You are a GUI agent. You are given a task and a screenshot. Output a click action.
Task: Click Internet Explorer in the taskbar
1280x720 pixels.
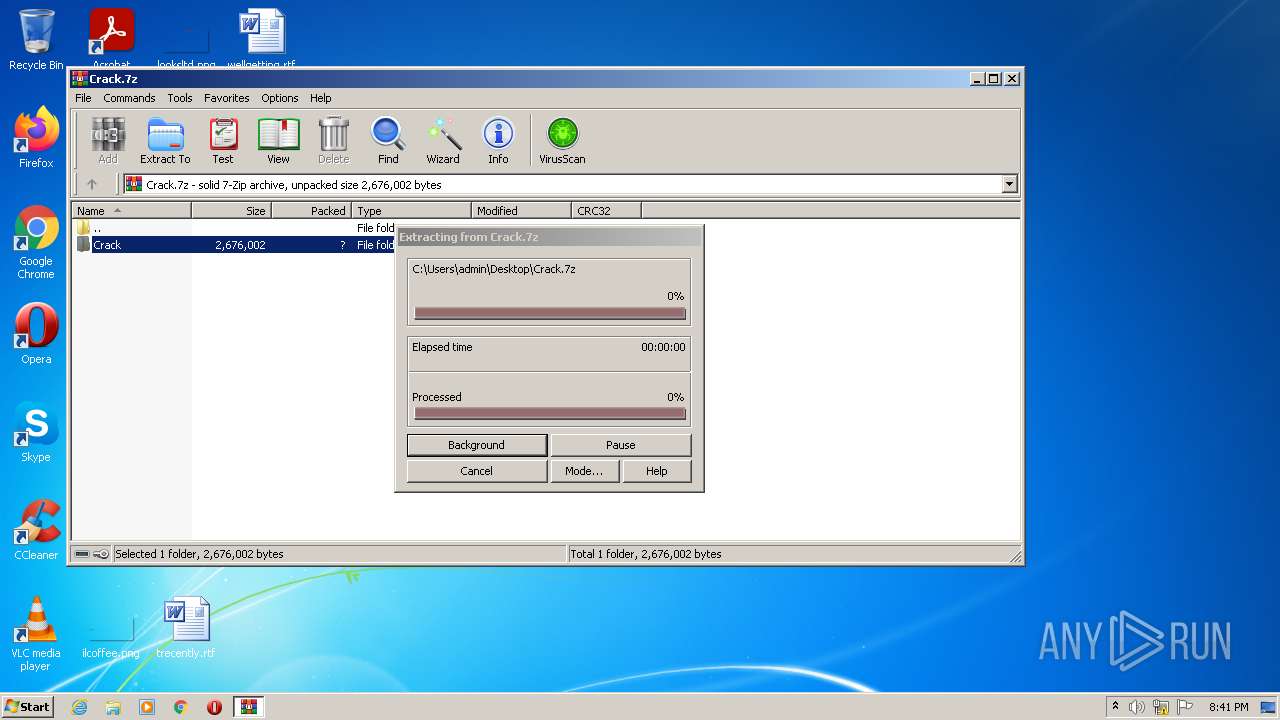tap(79, 707)
